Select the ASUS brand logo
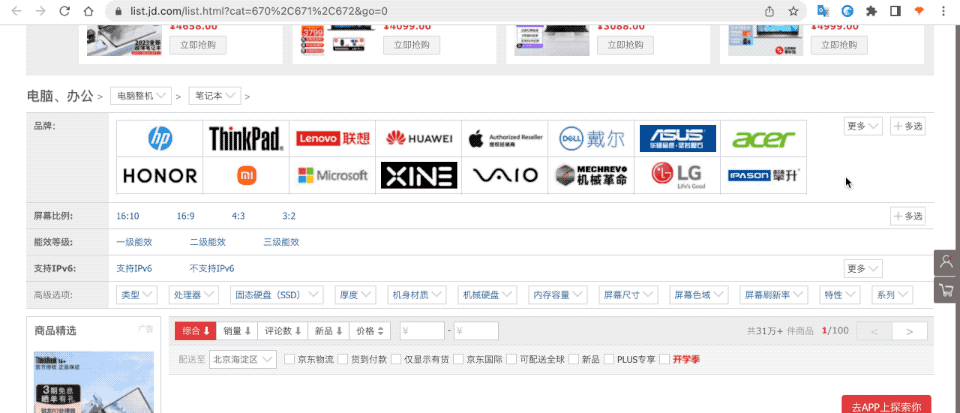 pos(678,138)
